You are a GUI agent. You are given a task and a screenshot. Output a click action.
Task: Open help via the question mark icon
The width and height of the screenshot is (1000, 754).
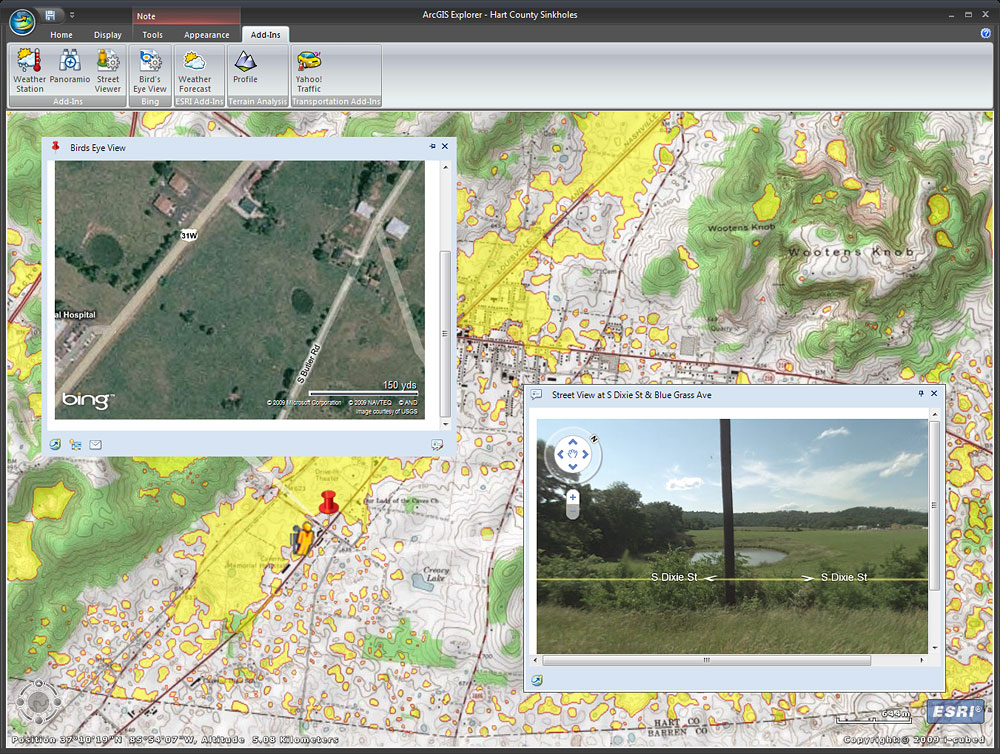985,33
